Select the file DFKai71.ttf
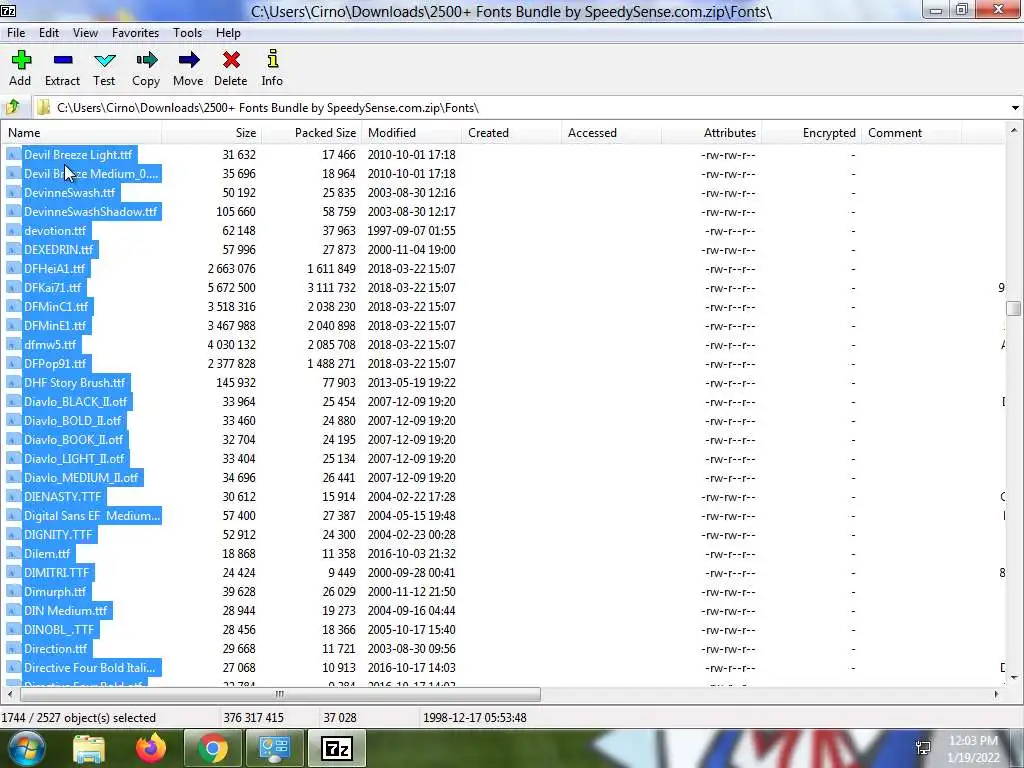Image resolution: width=1024 pixels, height=768 pixels. [x=53, y=287]
